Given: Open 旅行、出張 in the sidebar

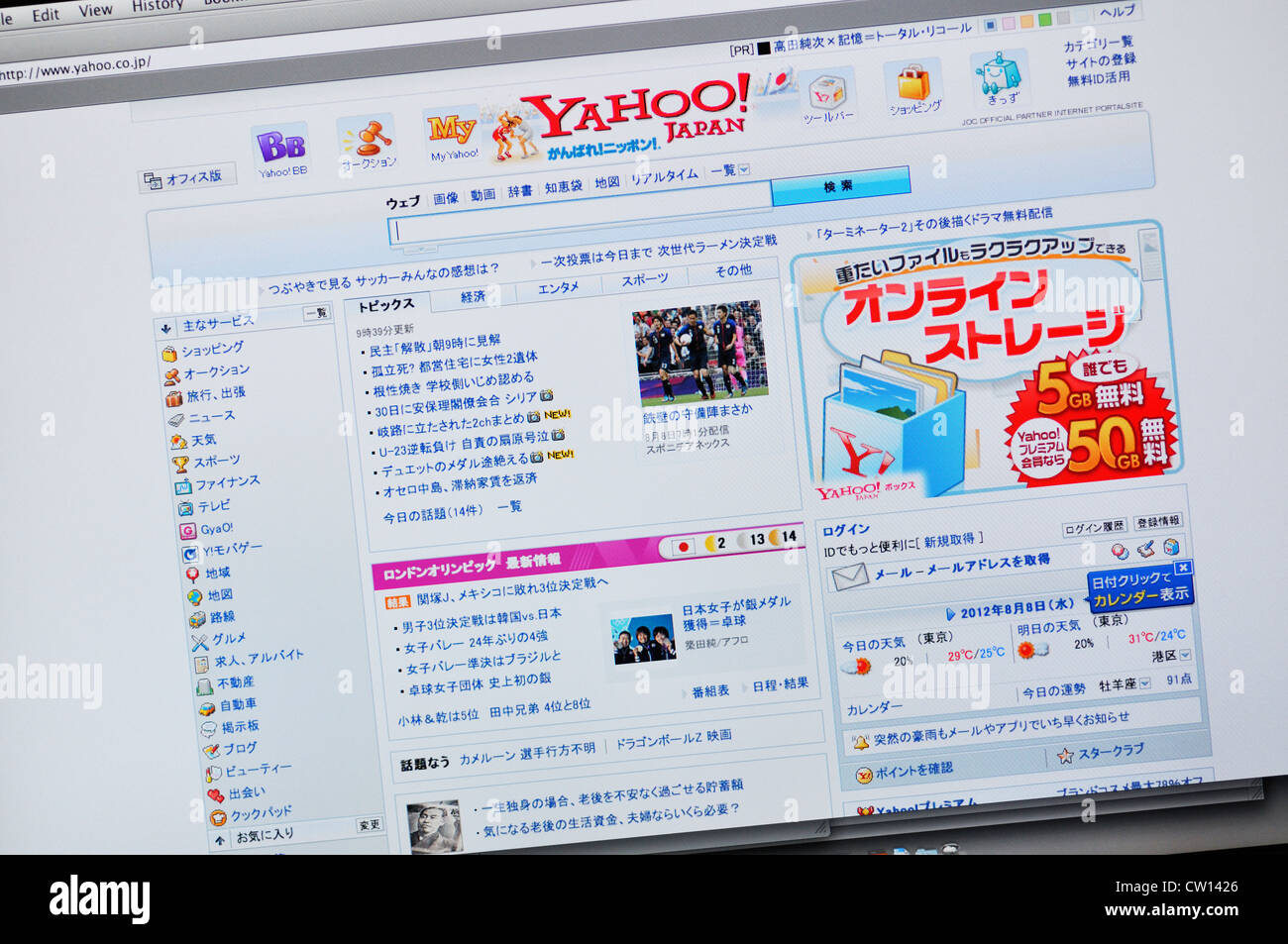Looking at the screenshot, I should pos(205,395).
